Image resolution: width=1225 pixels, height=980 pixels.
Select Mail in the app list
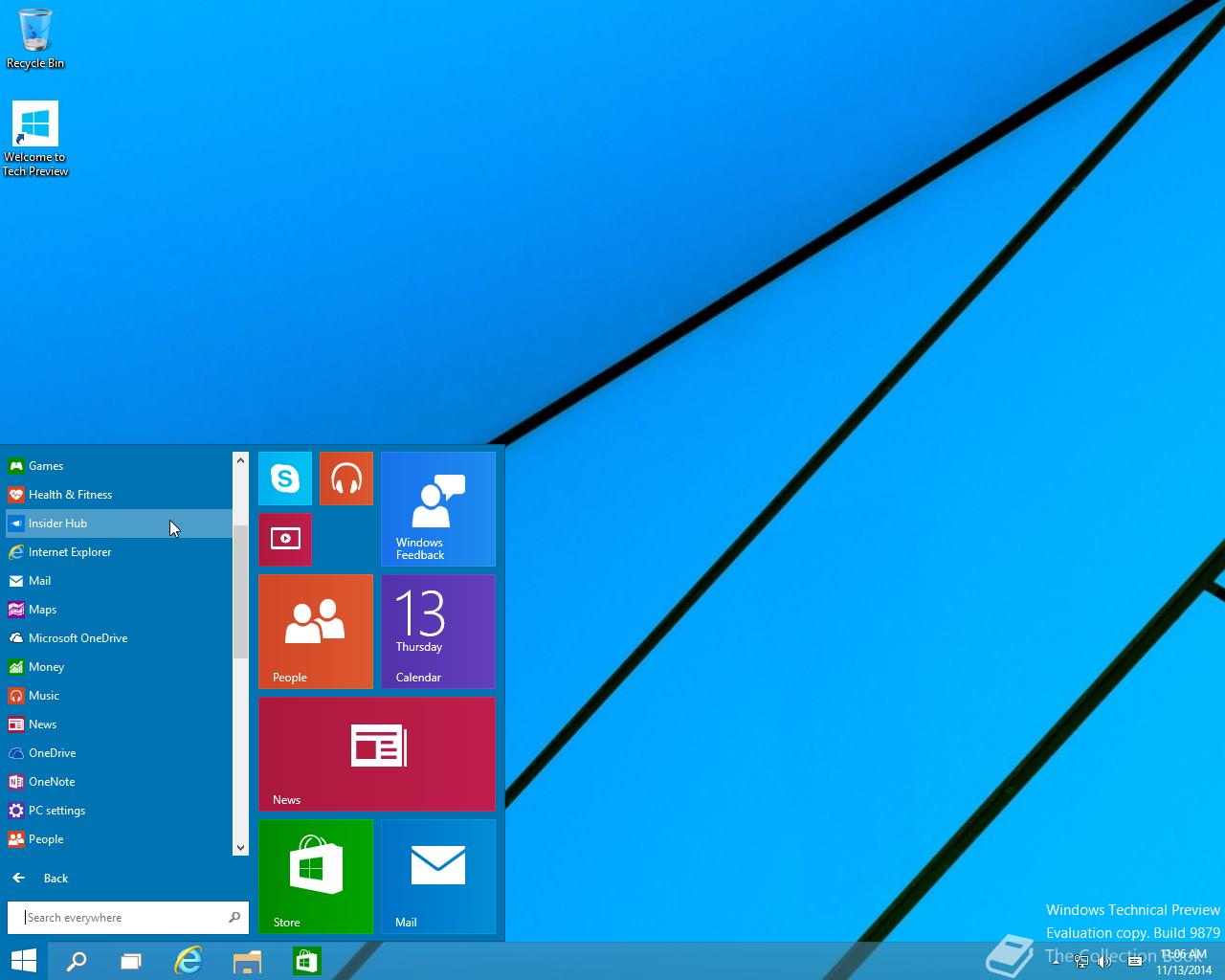[x=119, y=581]
